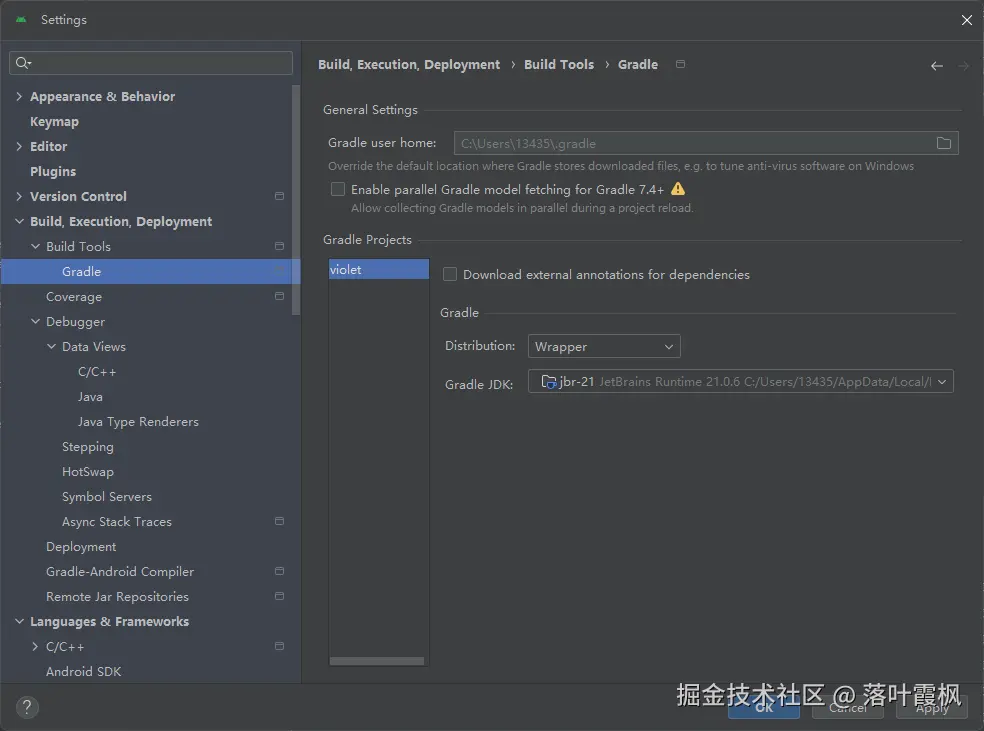984x731 pixels.
Task: Focus the settings search field
Action: click(x=151, y=63)
